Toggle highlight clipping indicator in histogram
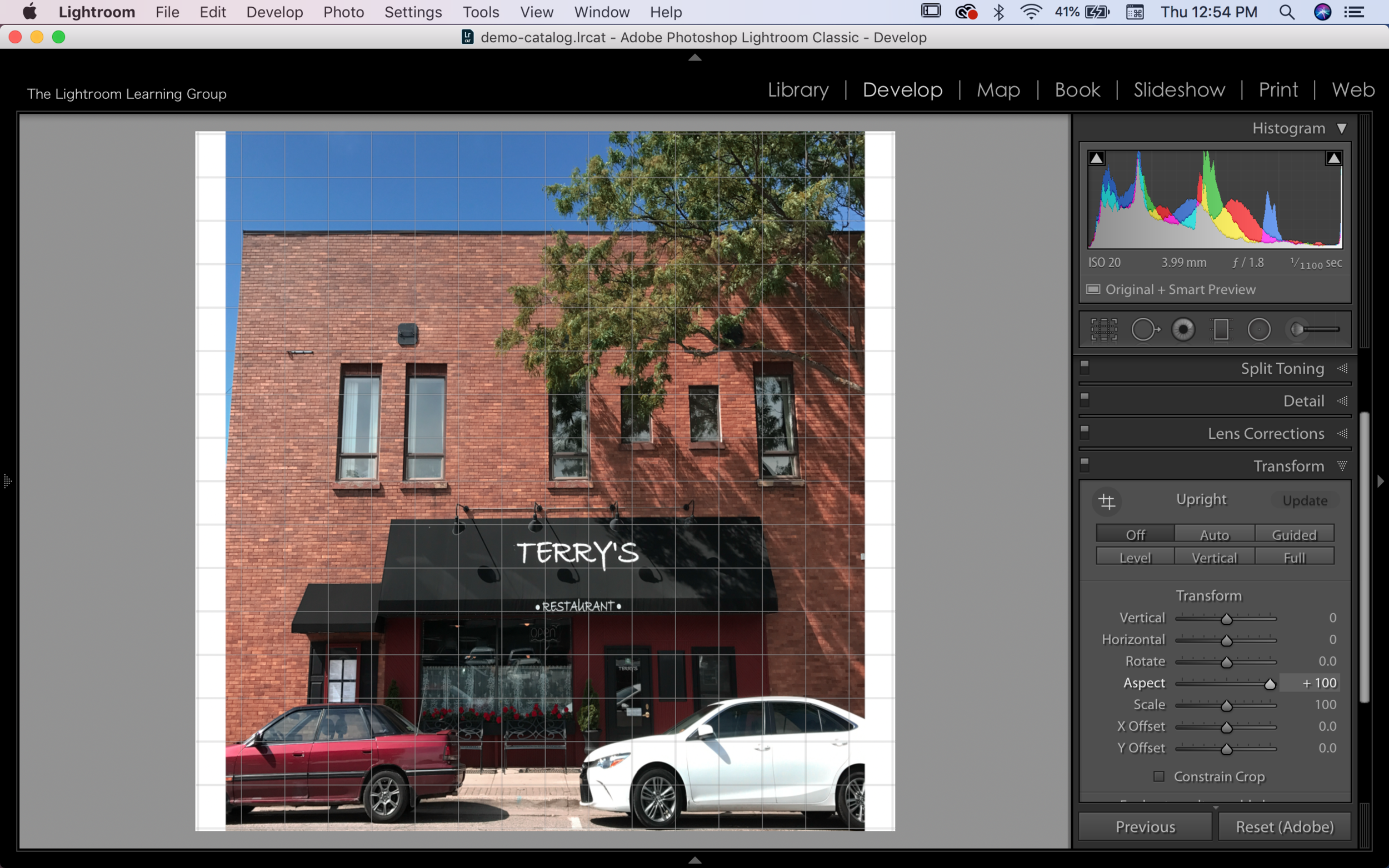The image size is (1389, 868). click(x=1333, y=158)
